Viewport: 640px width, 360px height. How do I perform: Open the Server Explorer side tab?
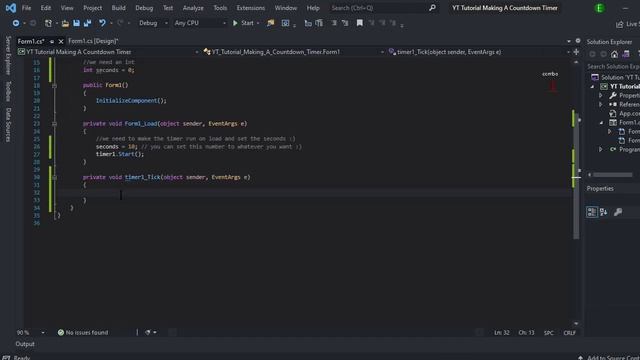[x=8, y=55]
